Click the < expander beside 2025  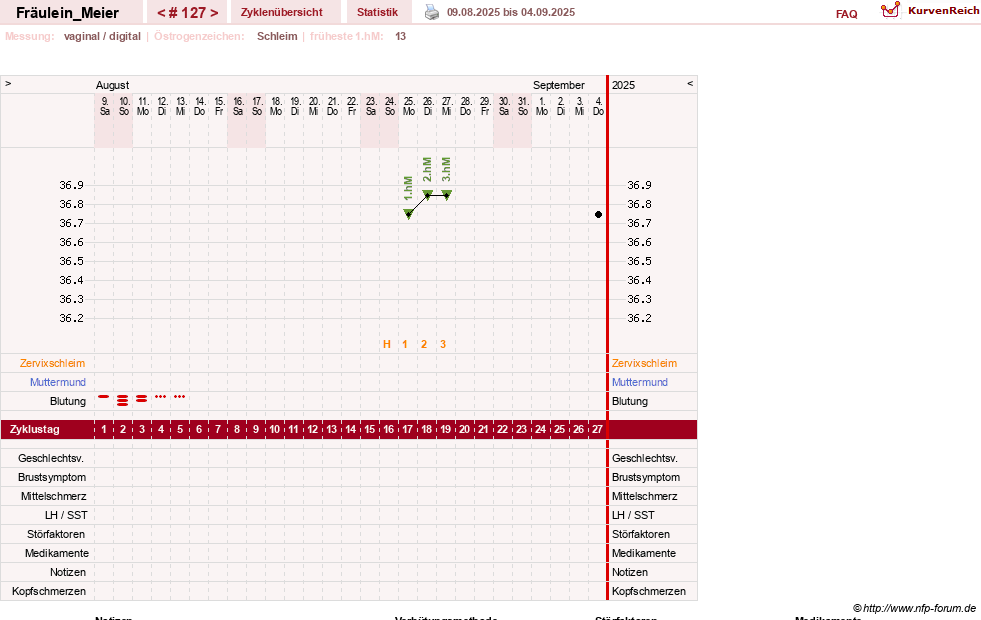tap(690, 83)
